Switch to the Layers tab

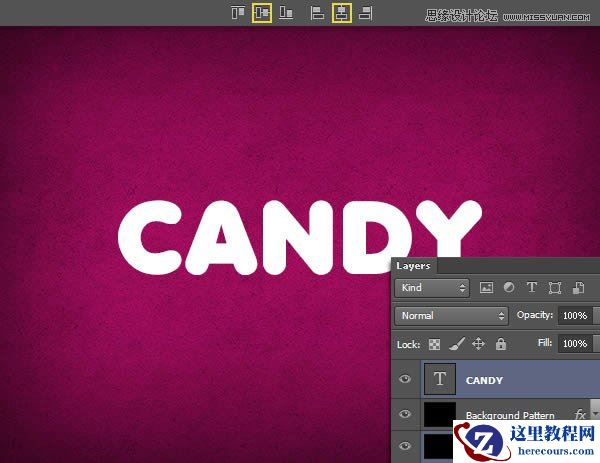(413, 266)
